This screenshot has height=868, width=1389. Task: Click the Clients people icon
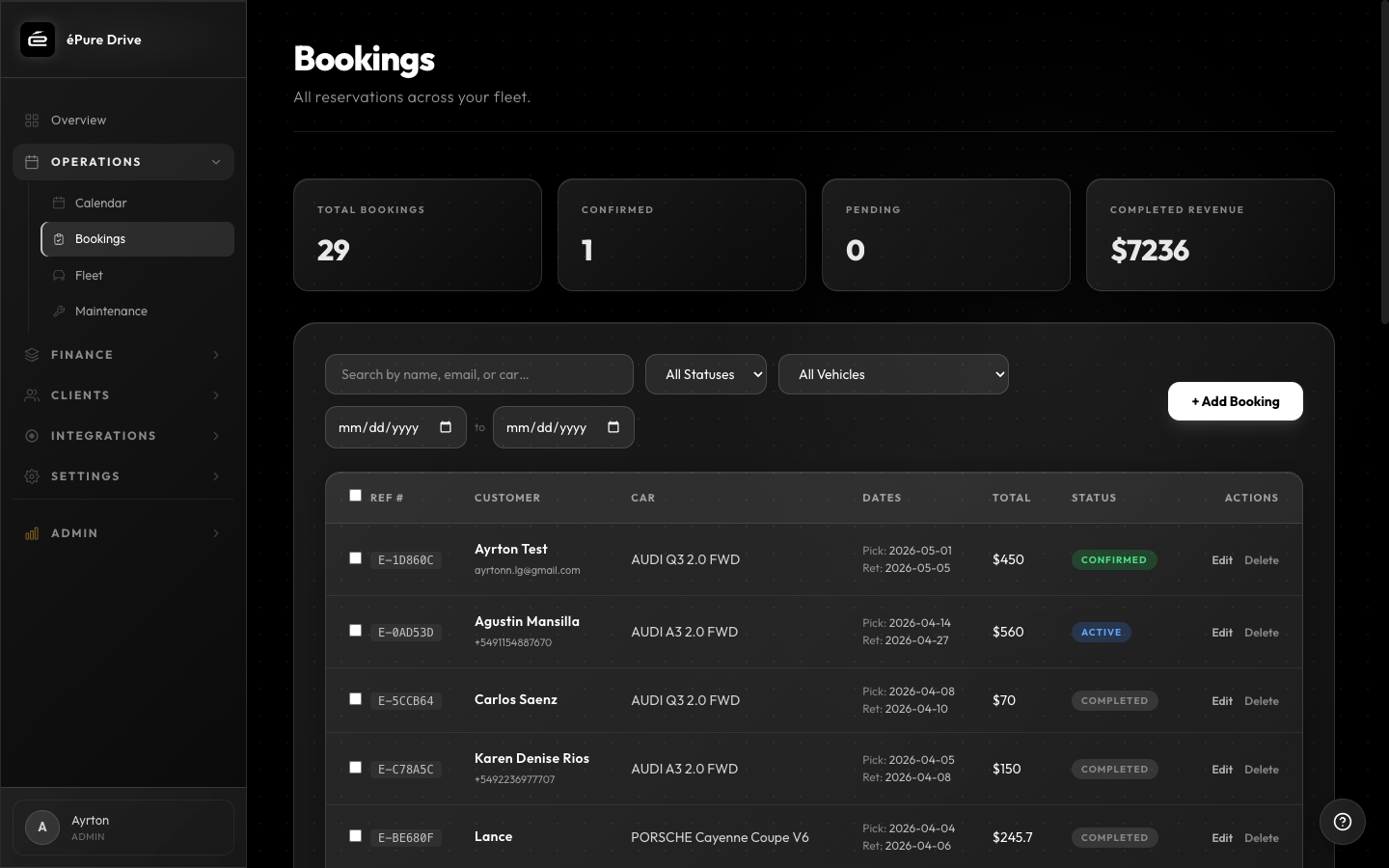(30, 395)
